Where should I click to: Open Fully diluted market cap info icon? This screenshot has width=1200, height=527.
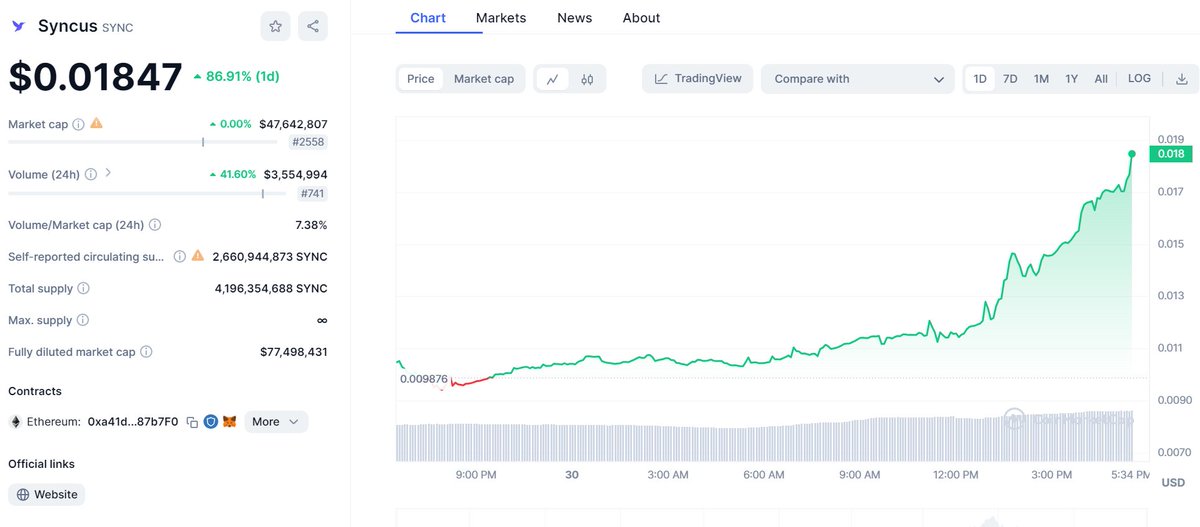tap(146, 352)
